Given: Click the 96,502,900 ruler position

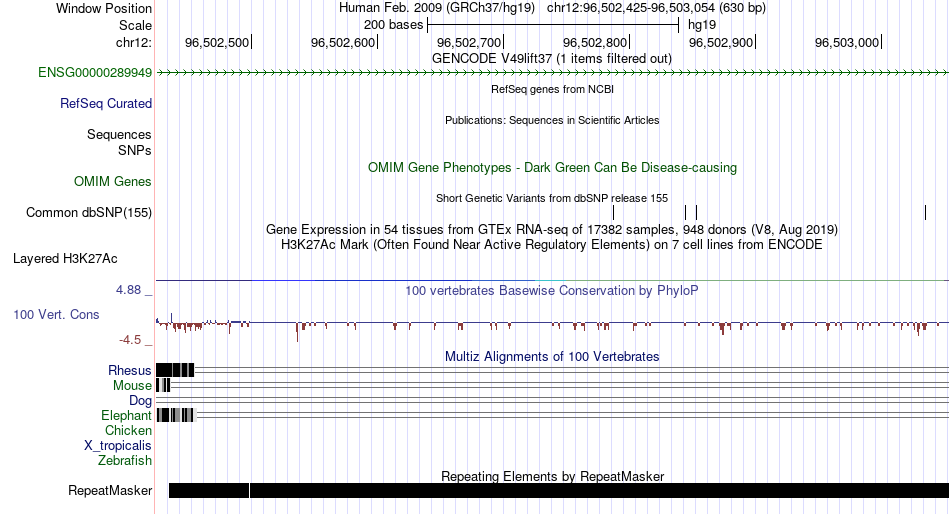Looking at the screenshot, I should 722,42.
